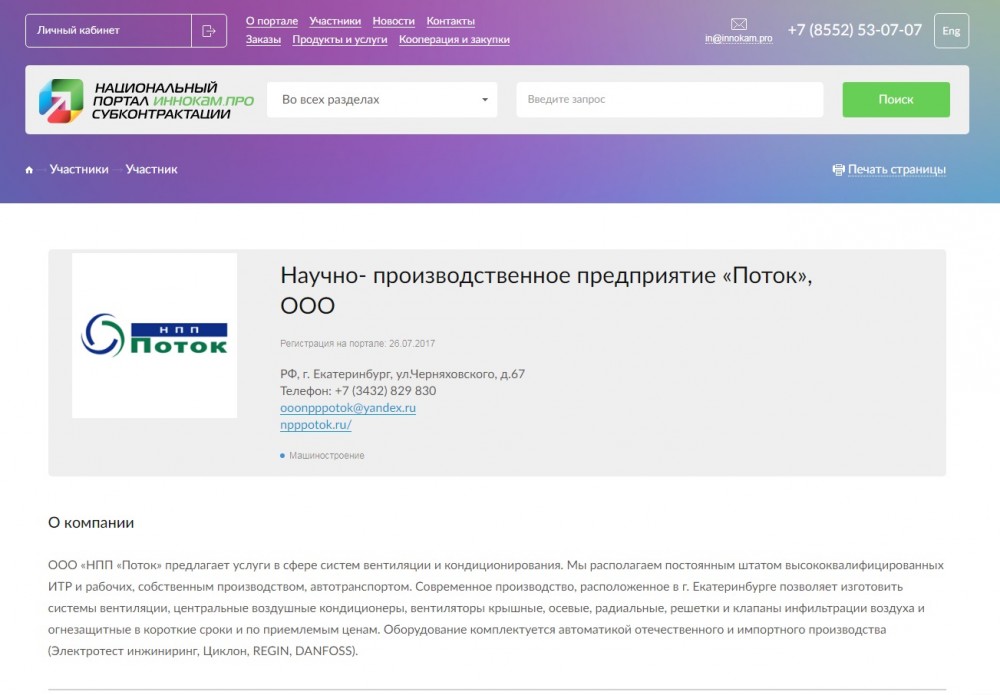Expand the 'Во всех разделах' dropdown
Viewport: 1000px width, 695px height.
click(381, 100)
